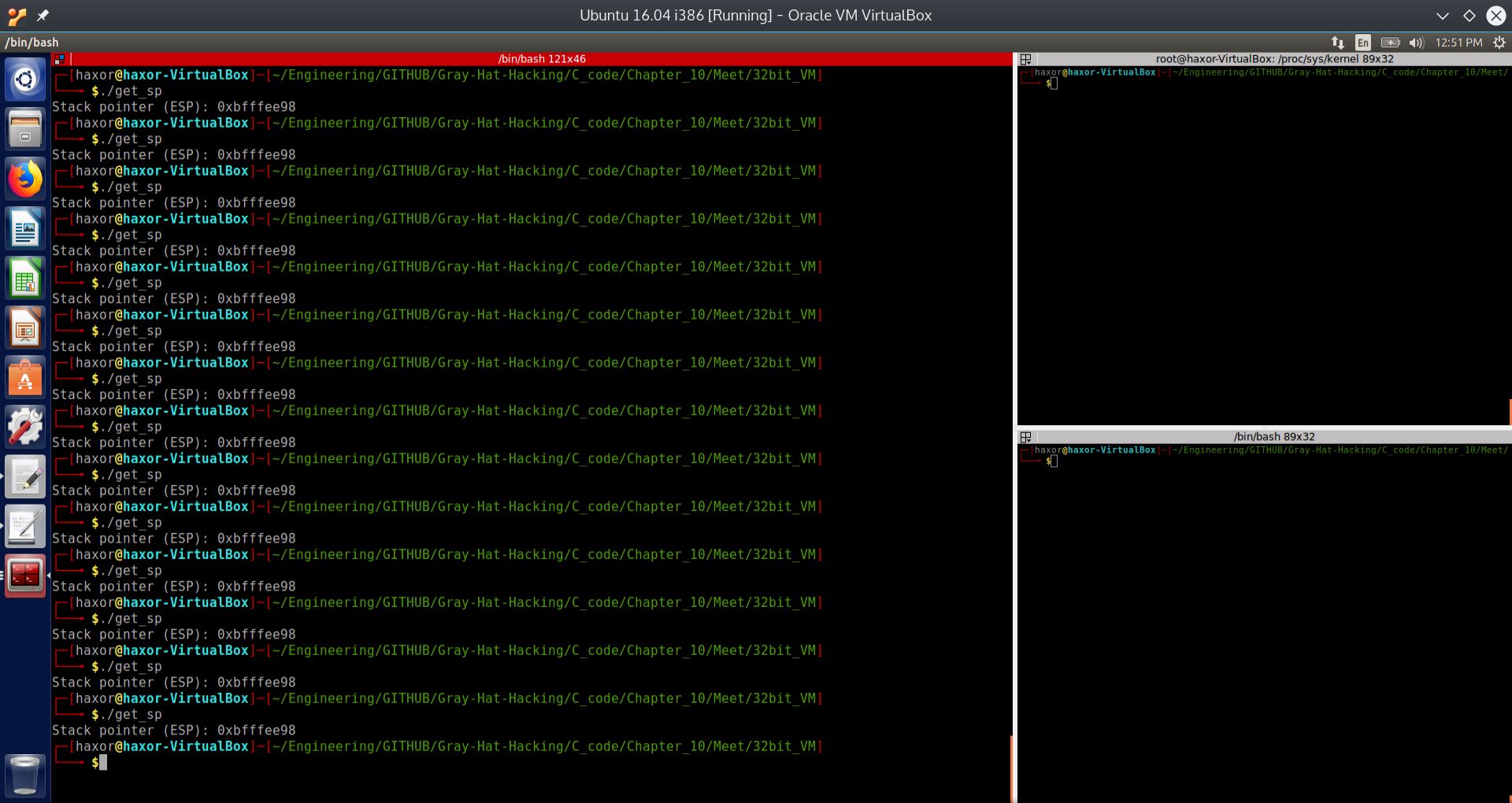This screenshot has height=803, width=1512.
Task: Open LibreOffice Writer from the launcher
Action: click(24, 228)
